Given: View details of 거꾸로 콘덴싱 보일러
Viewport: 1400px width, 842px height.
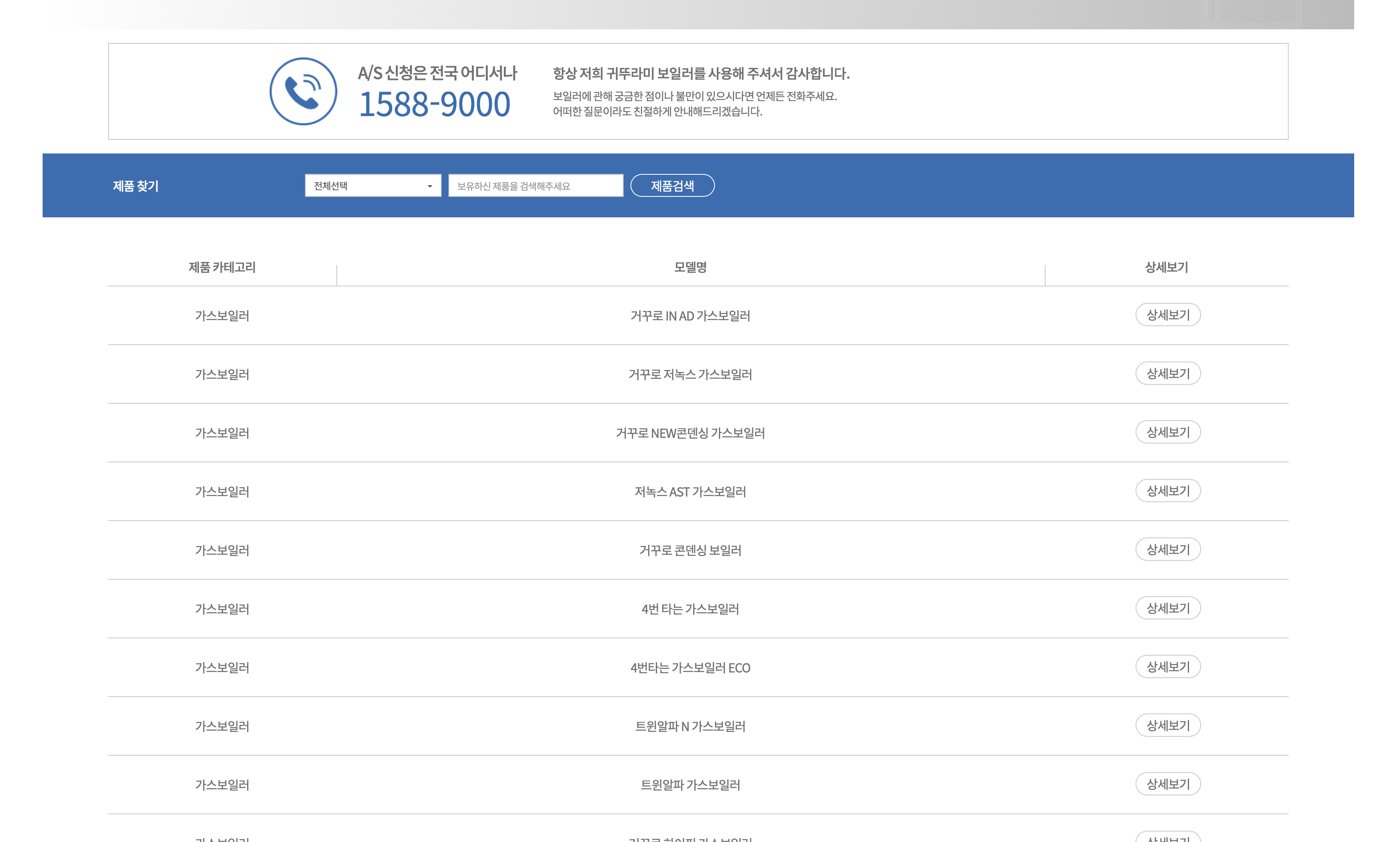Looking at the screenshot, I should tap(1167, 549).
